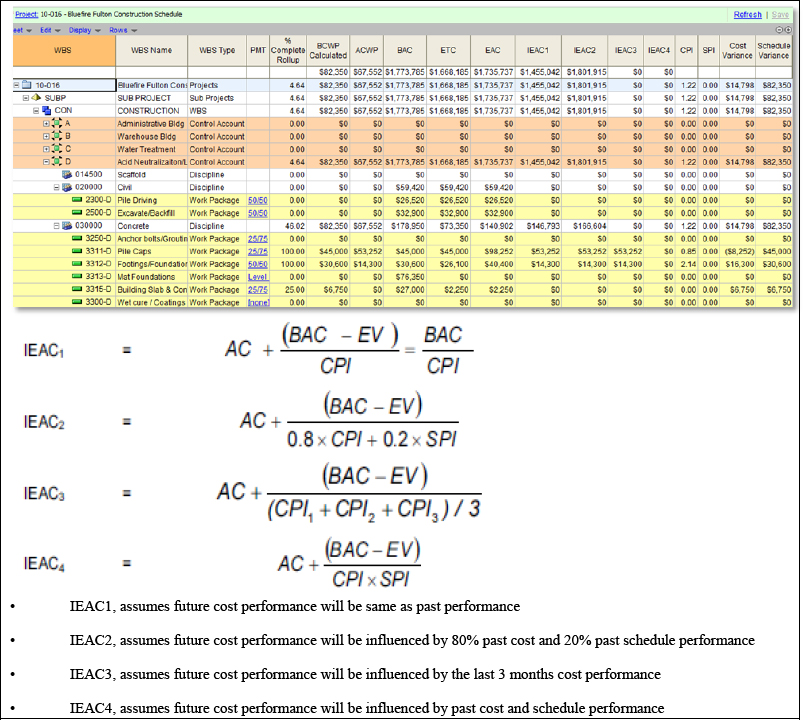This screenshot has height=720, width=803.
Task: Collapse the 030000 Concrete discipline
Action: point(57,226)
